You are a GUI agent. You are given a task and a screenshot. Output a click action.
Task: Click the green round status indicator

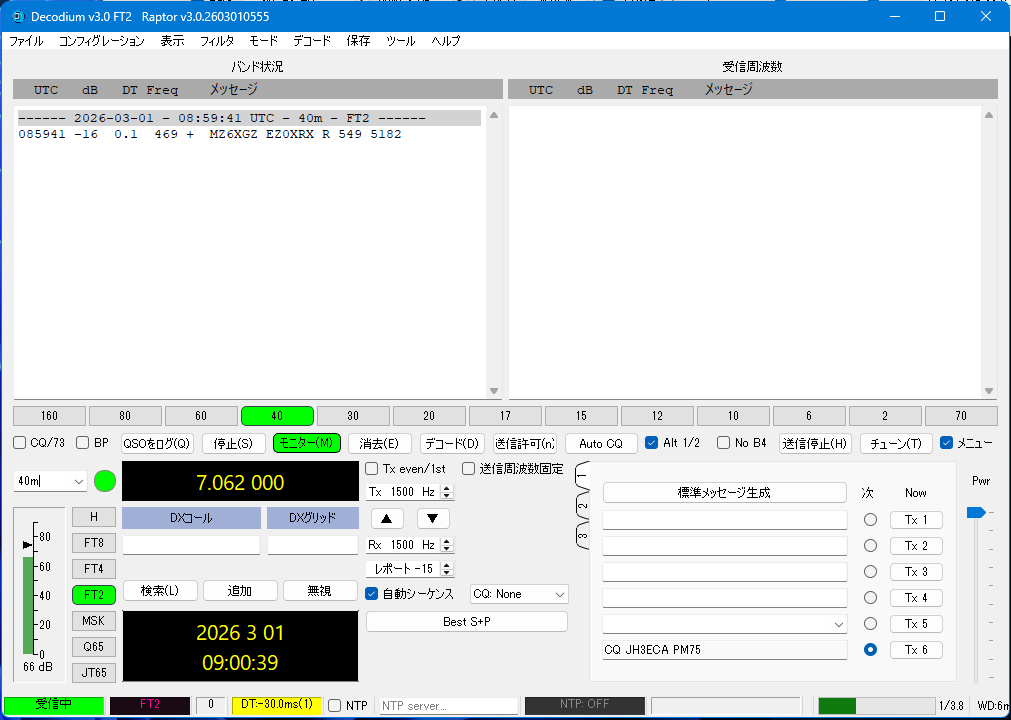coord(105,482)
